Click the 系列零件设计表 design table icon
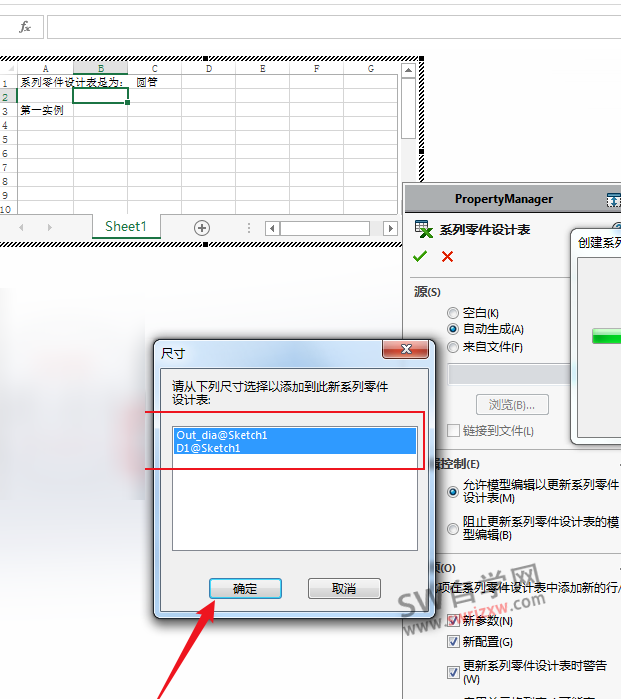This screenshot has width=621, height=699. [424, 229]
